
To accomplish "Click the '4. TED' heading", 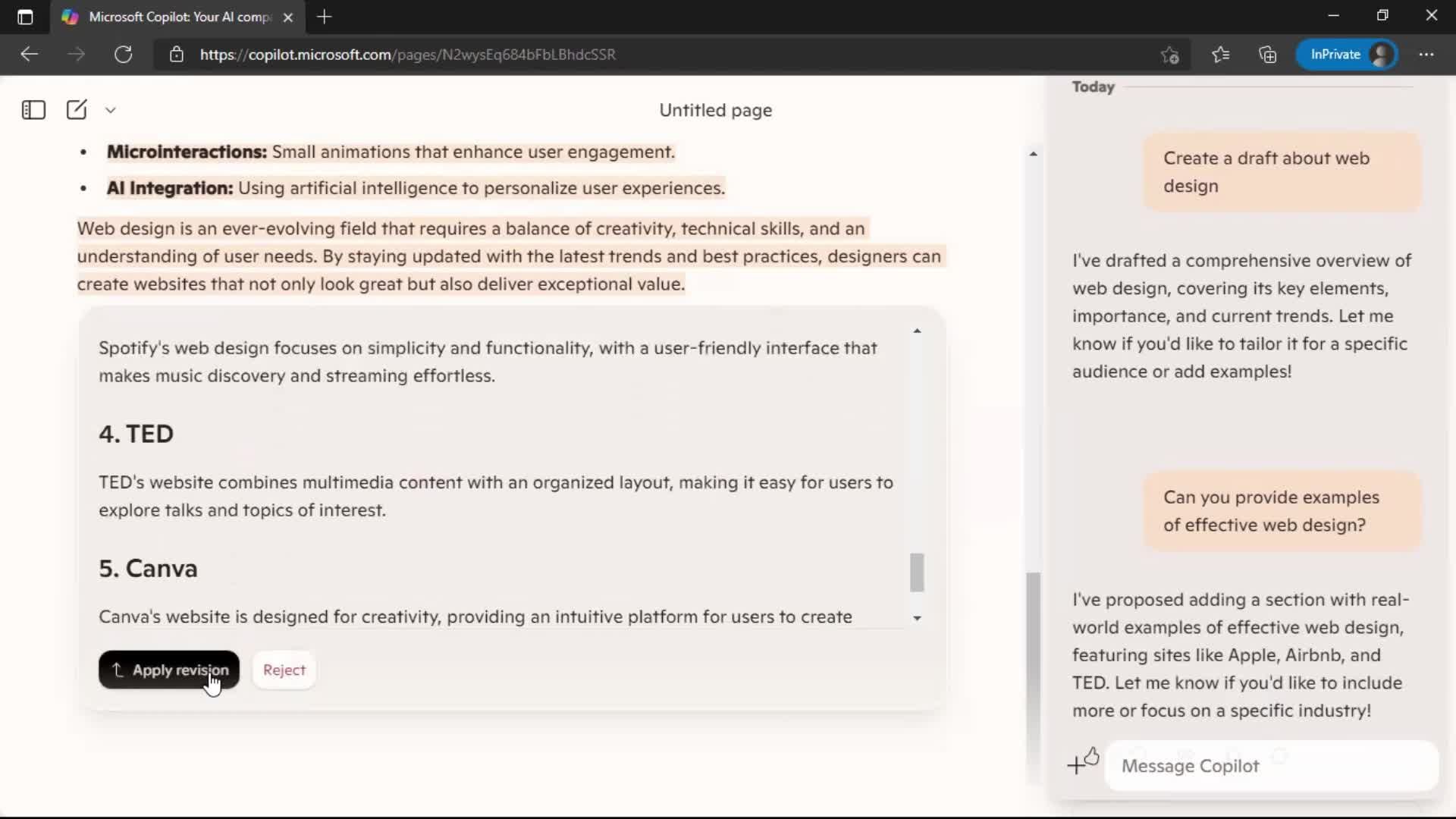I will pos(136,434).
